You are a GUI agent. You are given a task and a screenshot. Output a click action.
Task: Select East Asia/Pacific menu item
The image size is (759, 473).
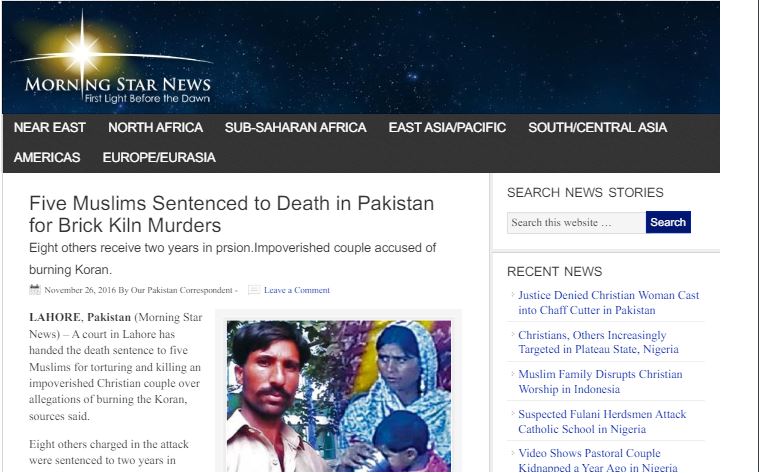447,127
